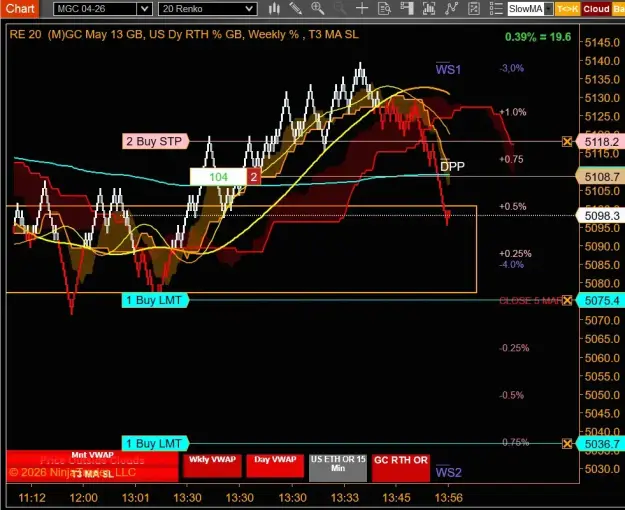The width and height of the screenshot is (625, 510).
Task: Open the bar type chart style icon
Action: (x=274, y=8)
